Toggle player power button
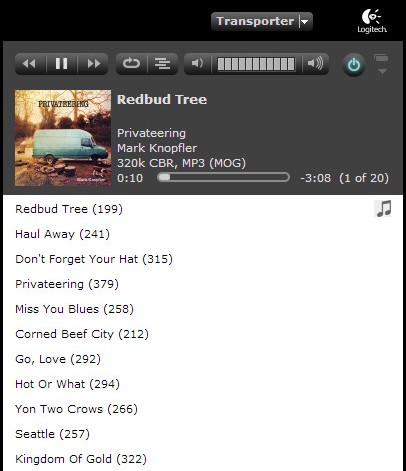The width and height of the screenshot is (406, 471). (x=354, y=65)
